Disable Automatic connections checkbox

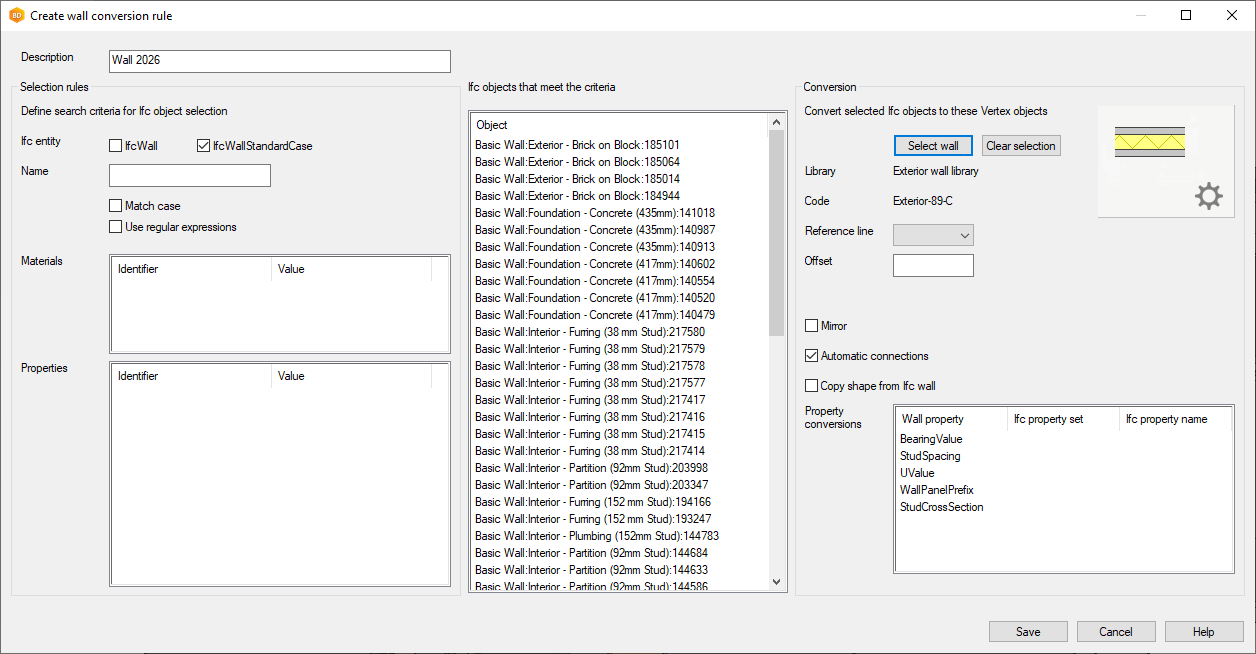pos(812,356)
